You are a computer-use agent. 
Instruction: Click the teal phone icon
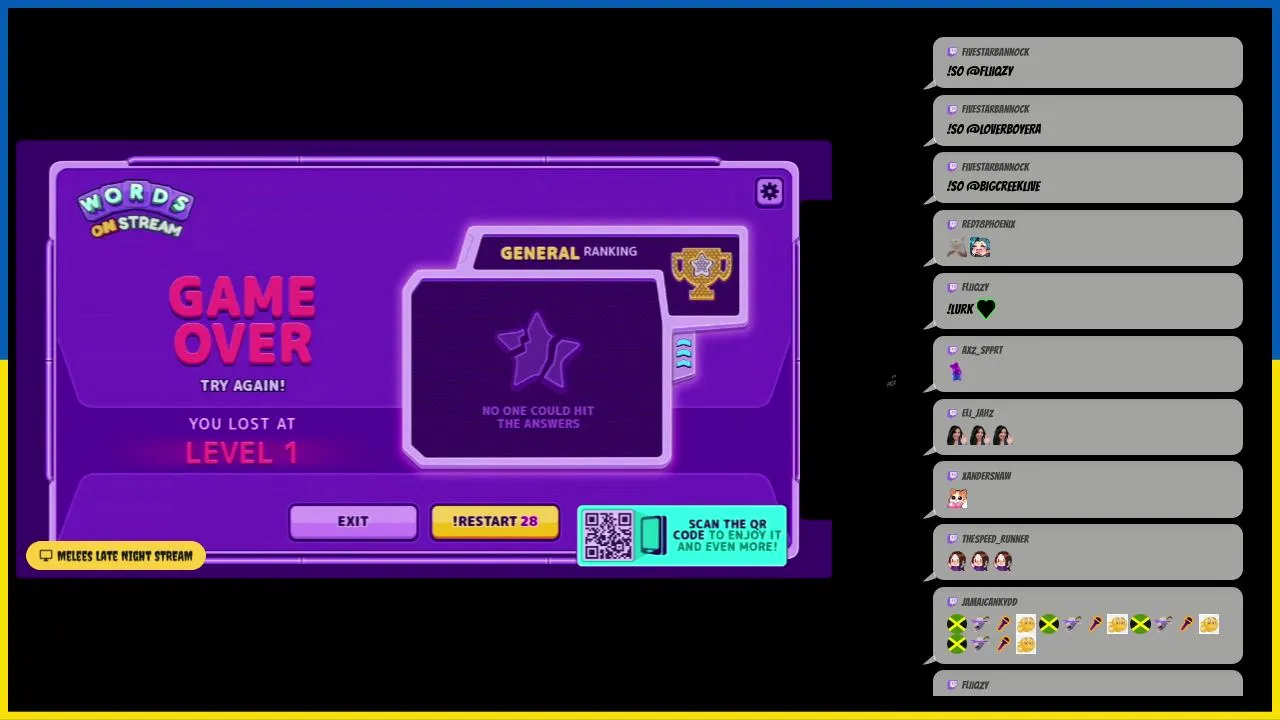653,536
